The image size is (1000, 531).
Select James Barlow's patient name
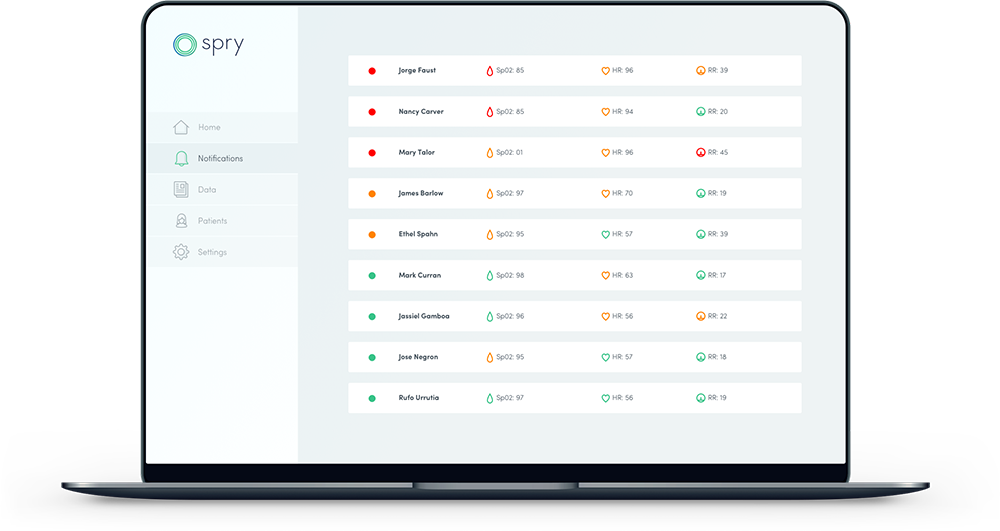tap(421, 193)
